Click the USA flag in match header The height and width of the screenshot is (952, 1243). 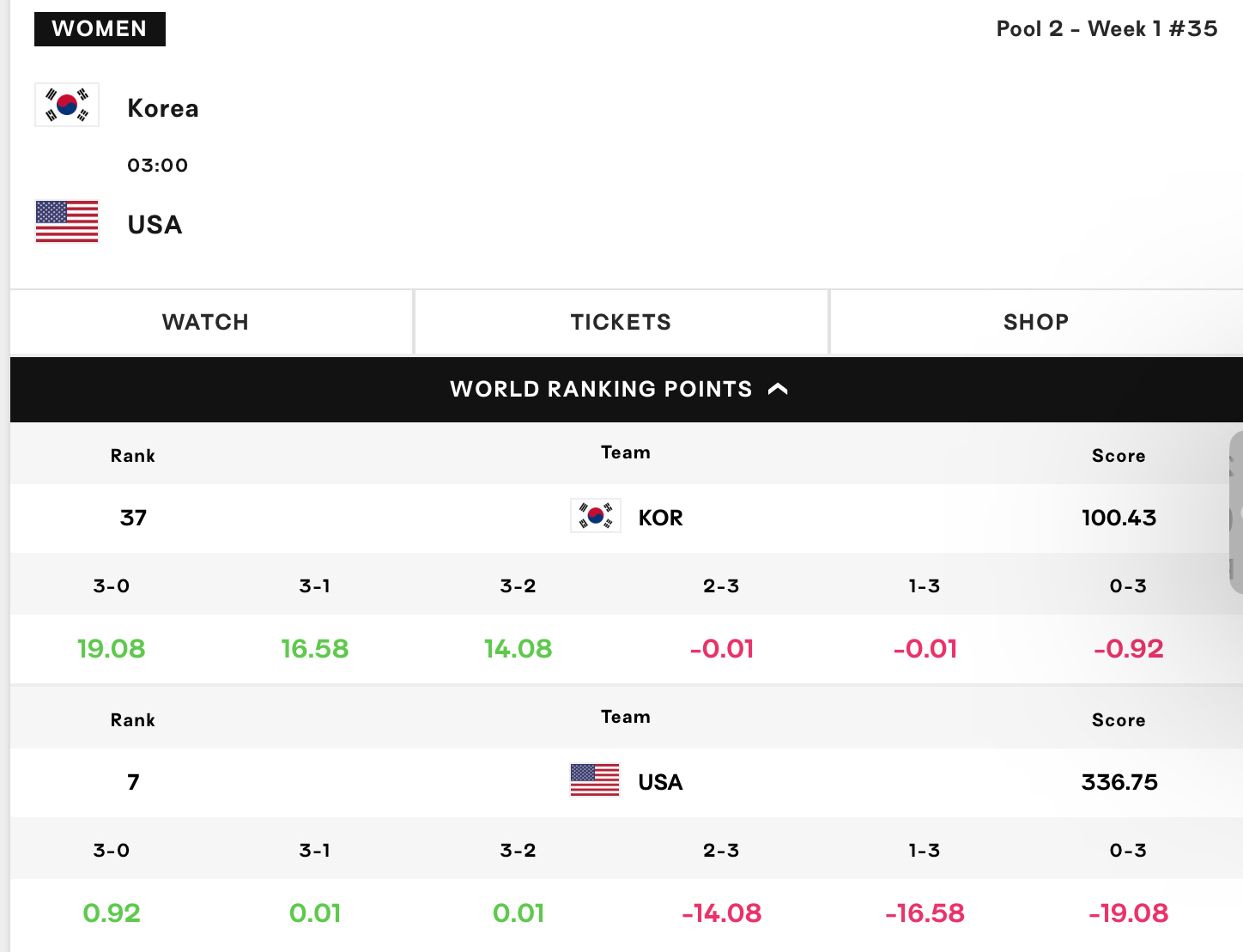(x=67, y=221)
